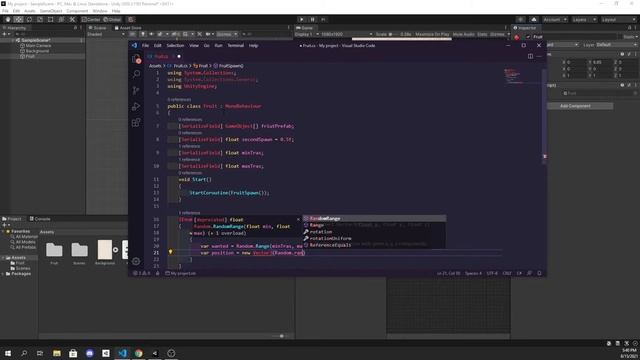
Task: Select Unity Rotate tool
Action: click(29, 20)
